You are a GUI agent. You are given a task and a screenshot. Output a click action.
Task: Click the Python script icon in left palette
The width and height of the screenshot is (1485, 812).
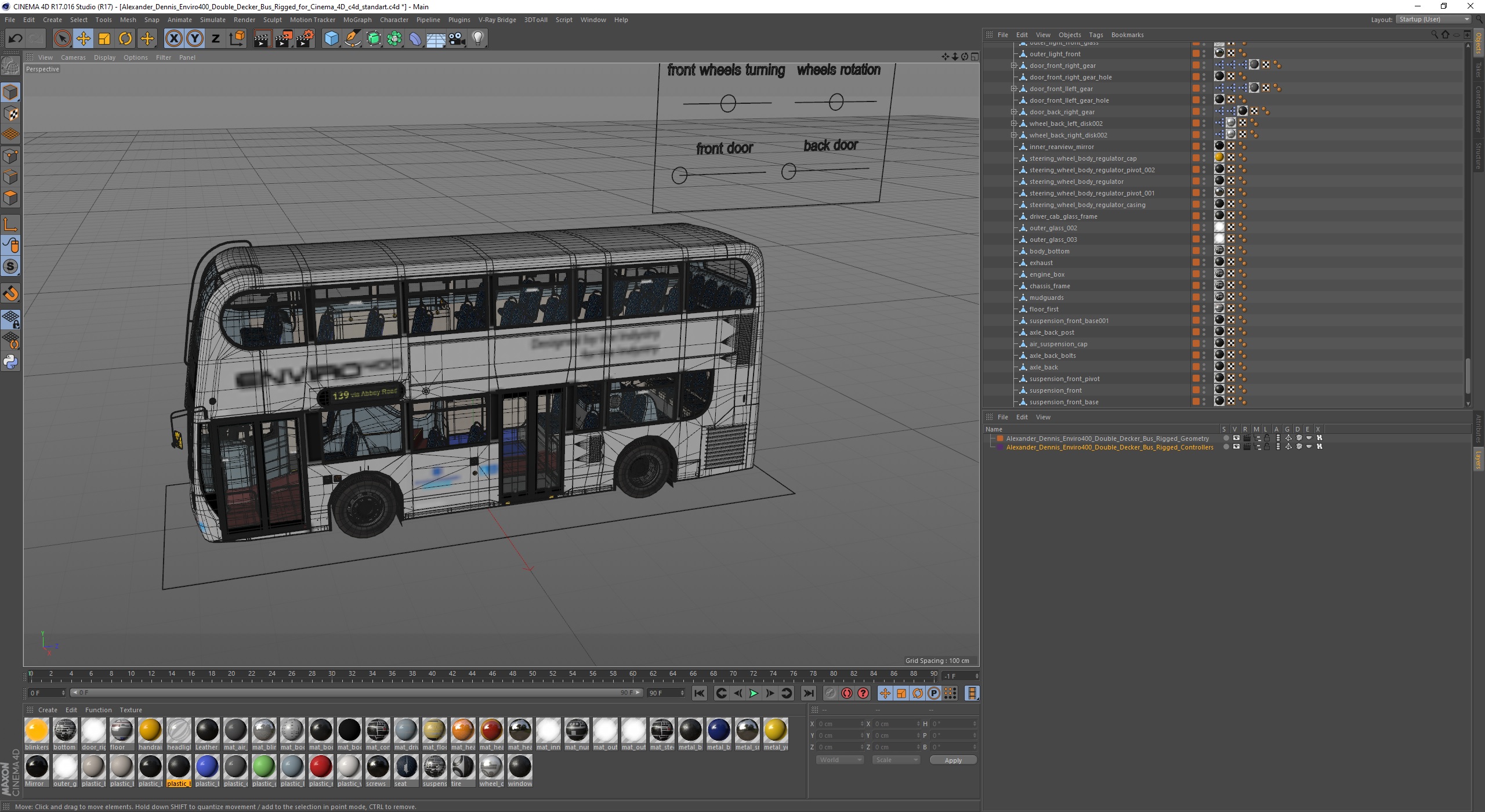point(10,361)
